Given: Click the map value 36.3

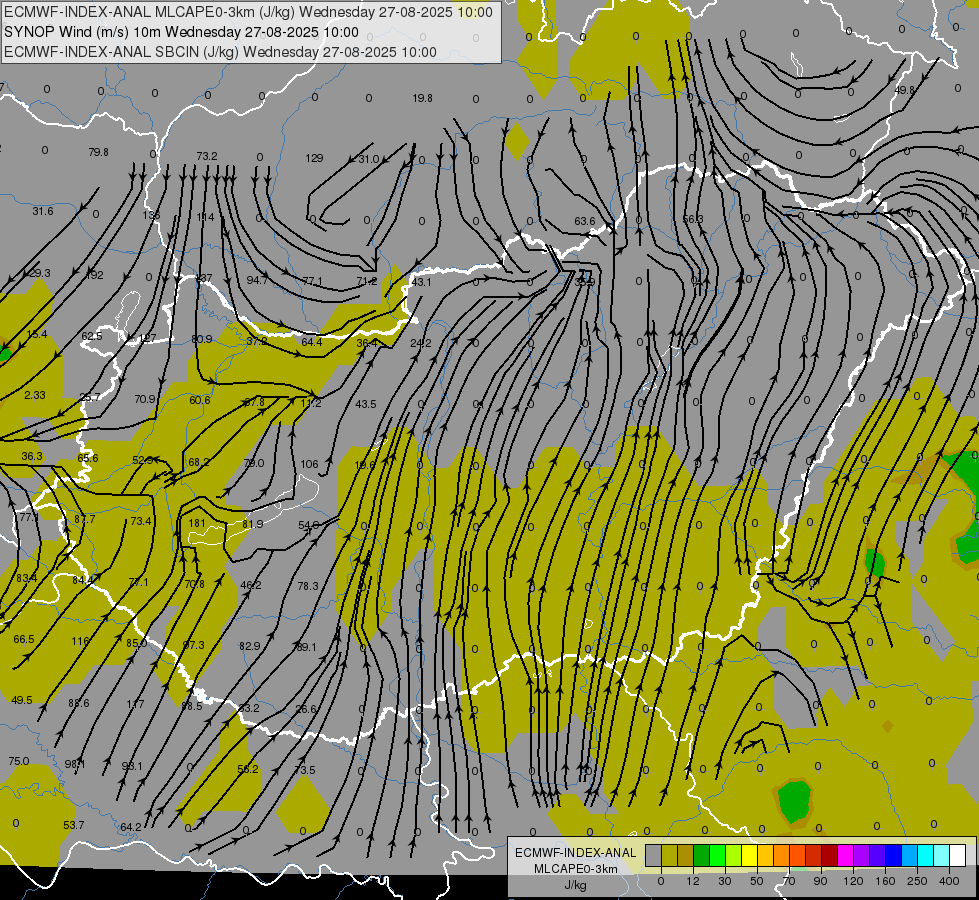Looking at the screenshot, I should click(x=32, y=456).
